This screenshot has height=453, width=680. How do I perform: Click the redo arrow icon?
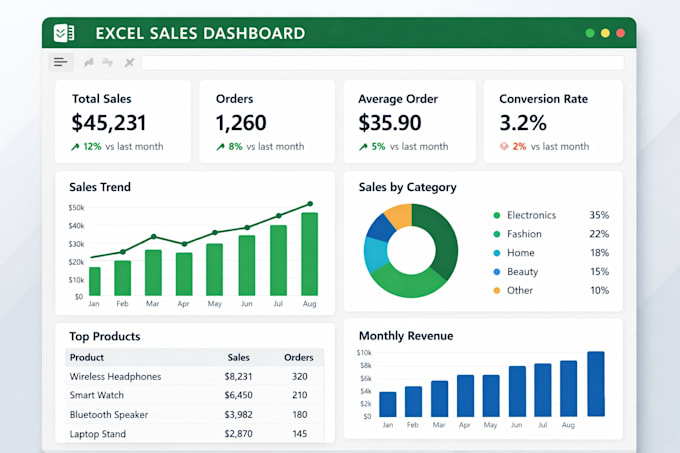point(108,63)
